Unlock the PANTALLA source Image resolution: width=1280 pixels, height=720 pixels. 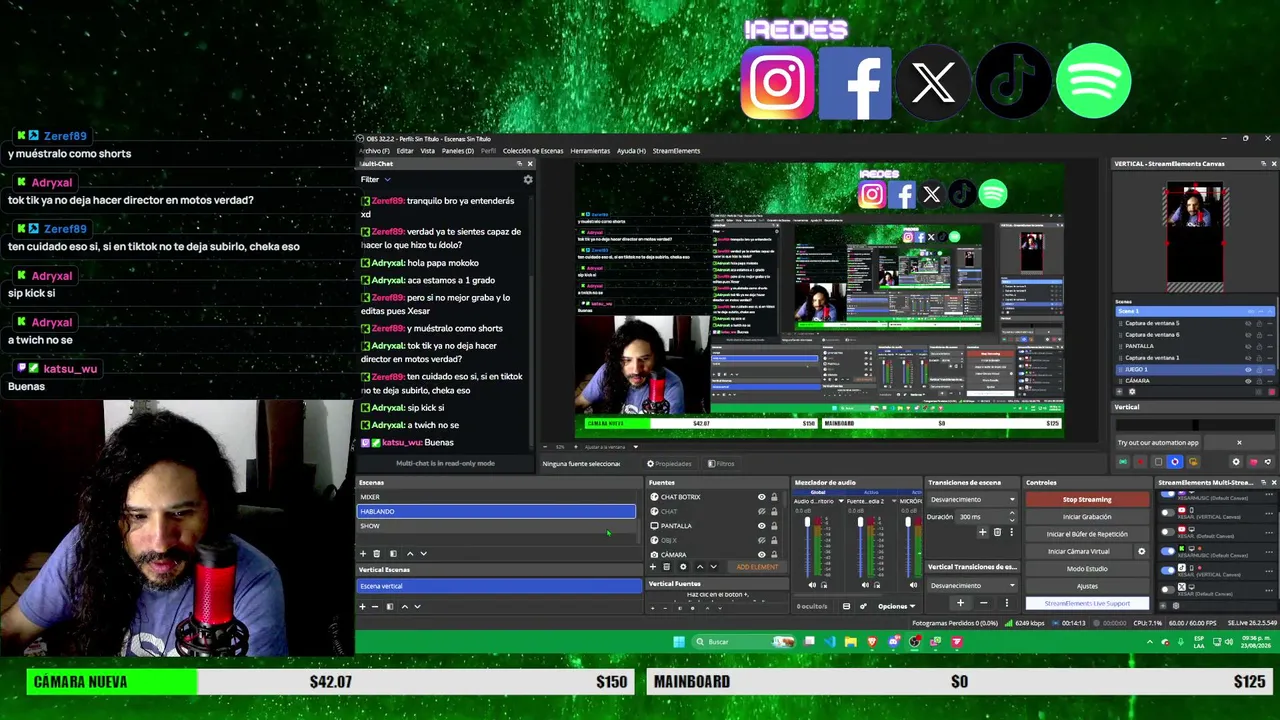click(x=774, y=526)
